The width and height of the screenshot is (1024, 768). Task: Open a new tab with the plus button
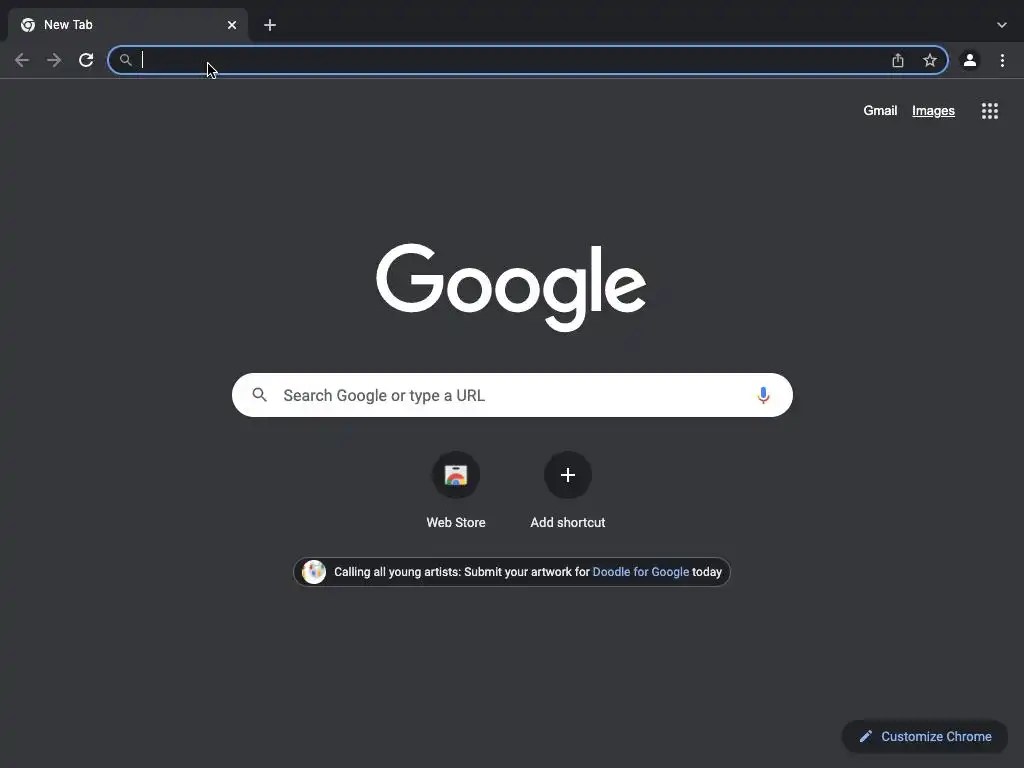(270, 25)
